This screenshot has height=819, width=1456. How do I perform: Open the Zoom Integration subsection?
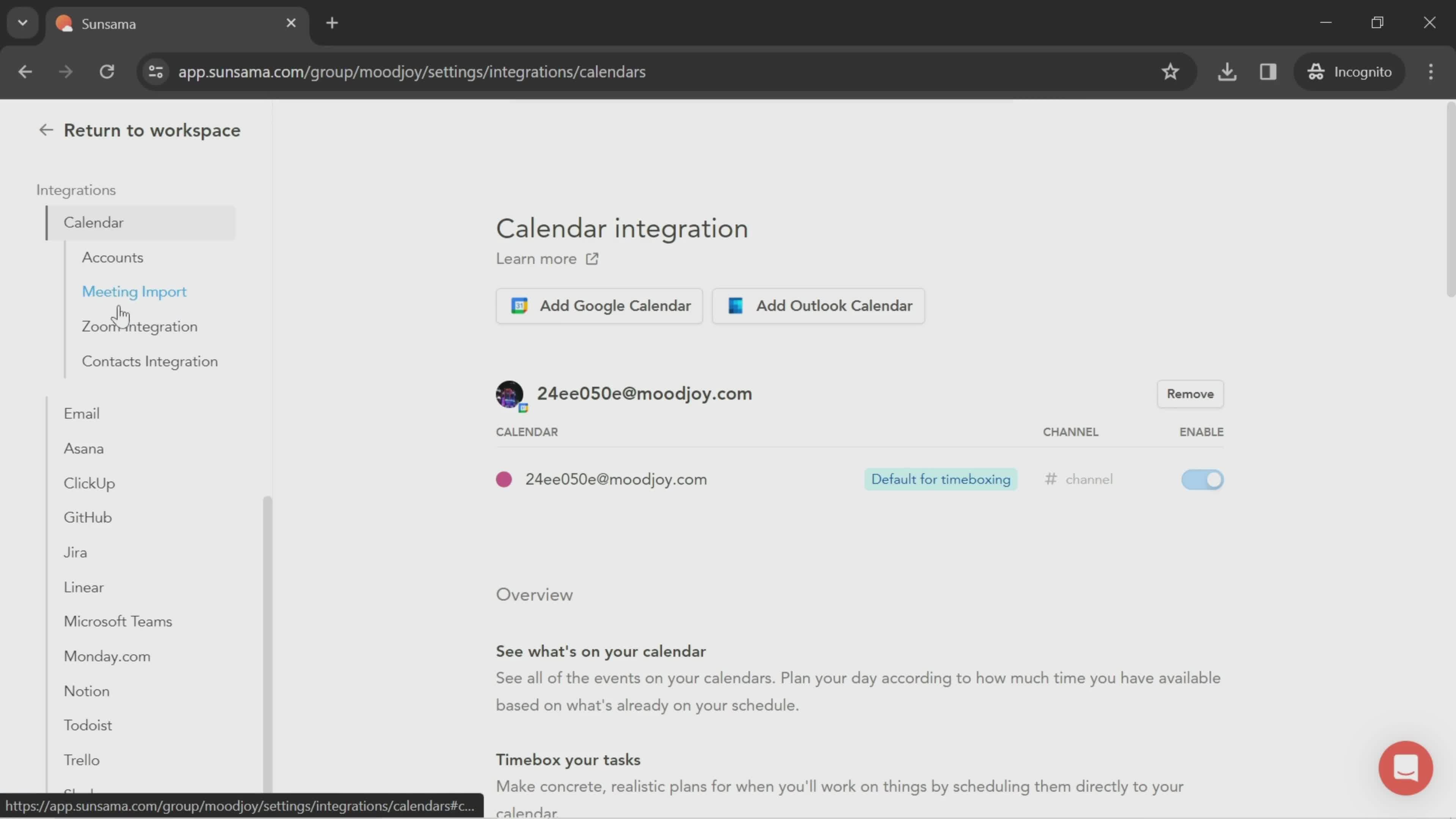pyautogui.click(x=140, y=326)
